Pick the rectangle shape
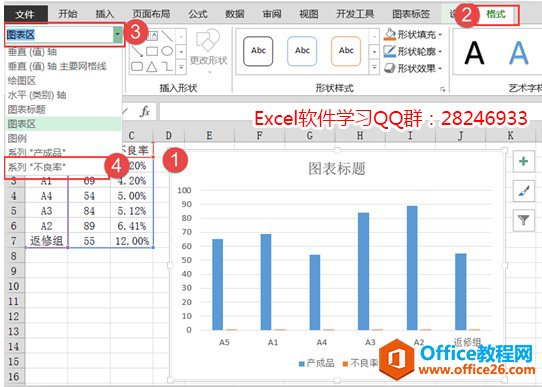This screenshot has width=542, height=387. pyautogui.click(x=152, y=51)
